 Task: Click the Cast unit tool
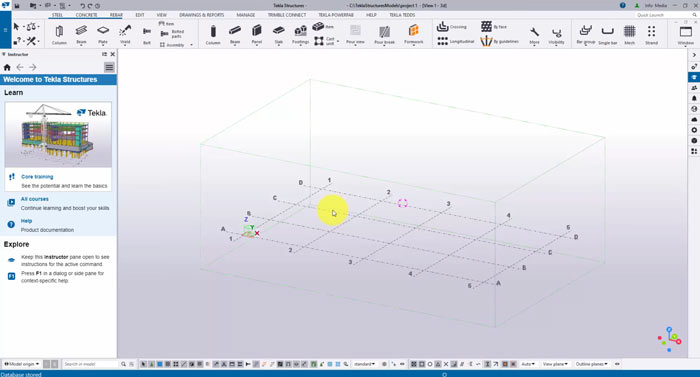[x=325, y=41]
